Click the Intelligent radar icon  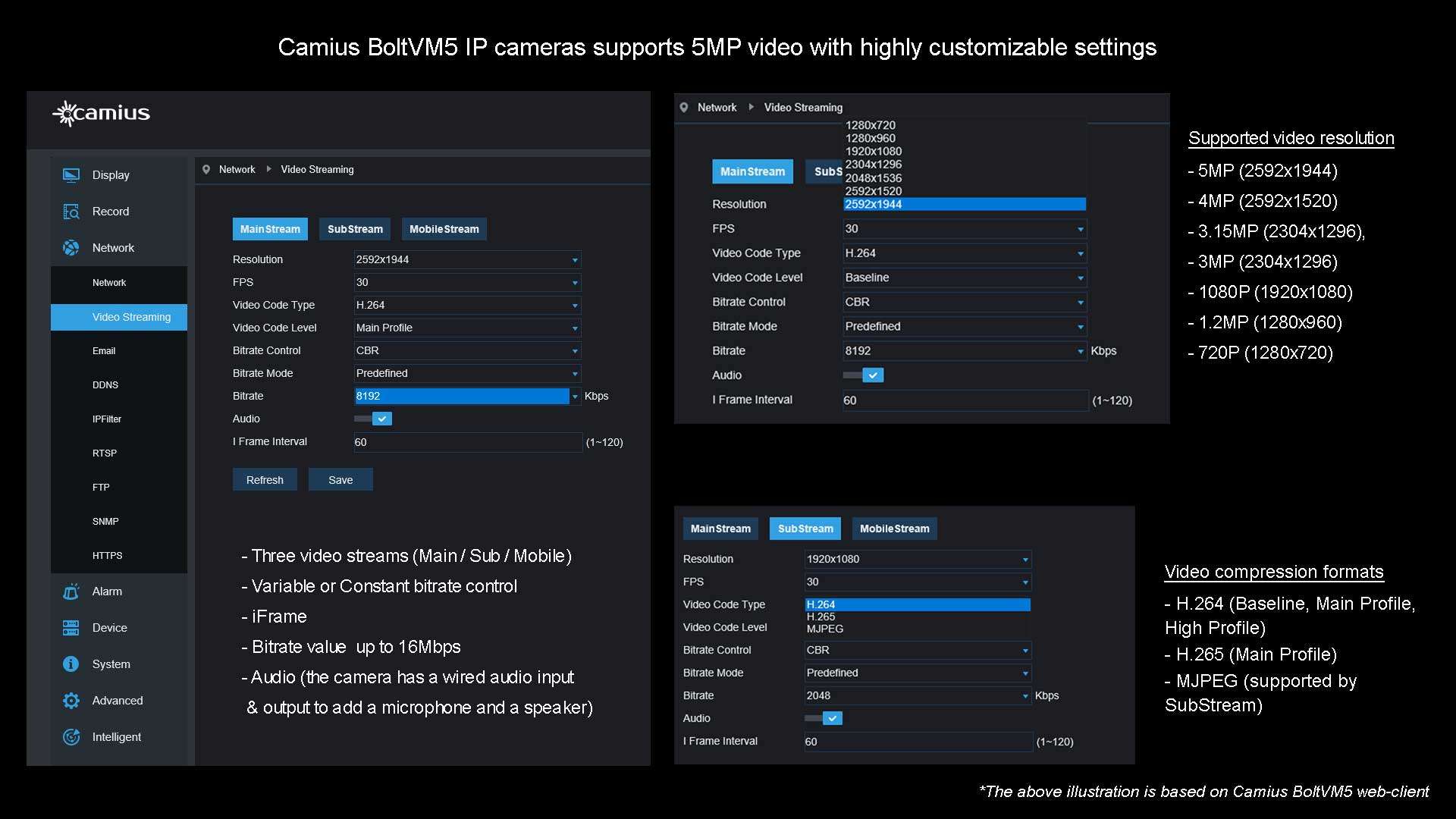(71, 737)
